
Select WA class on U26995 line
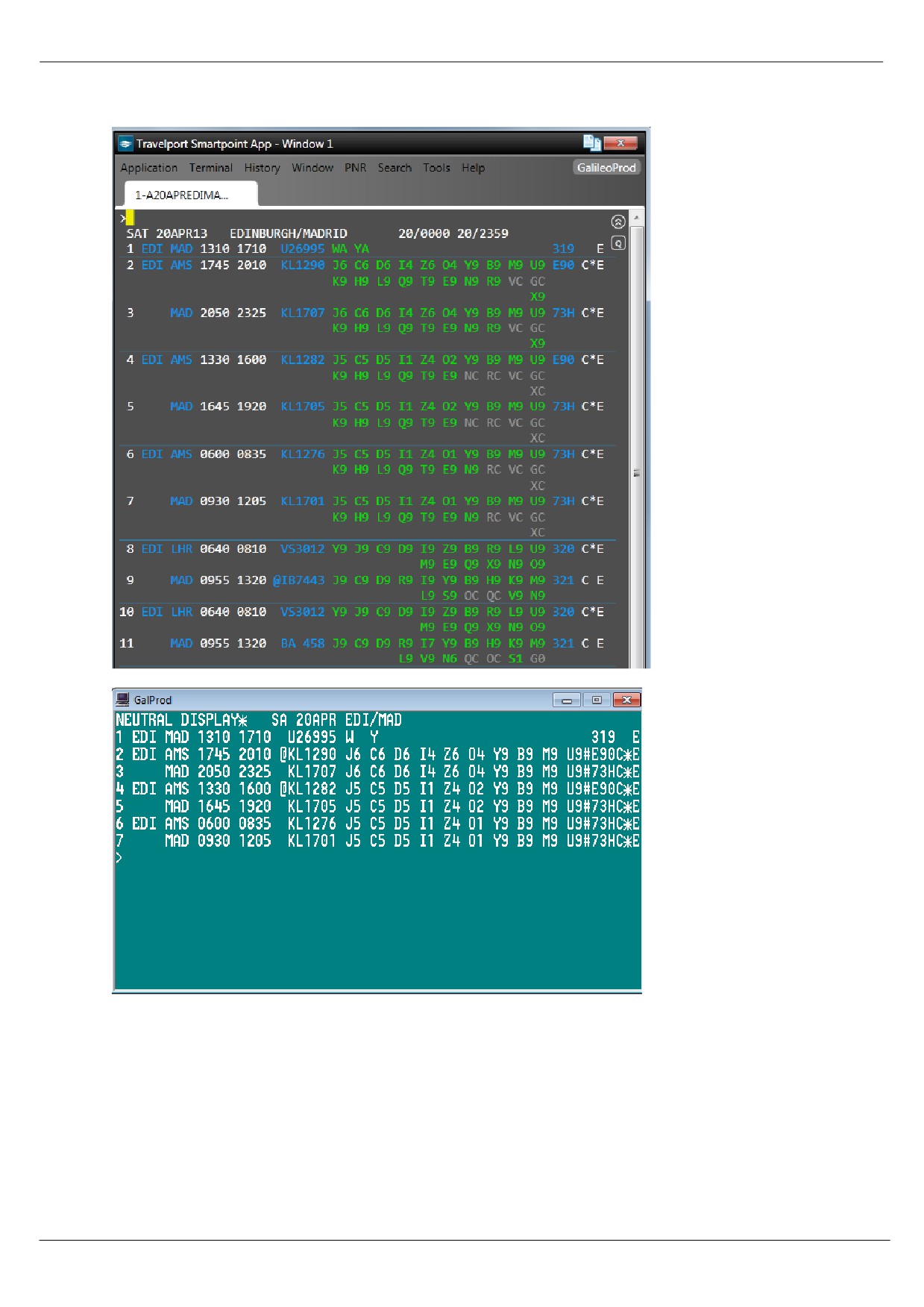point(339,248)
